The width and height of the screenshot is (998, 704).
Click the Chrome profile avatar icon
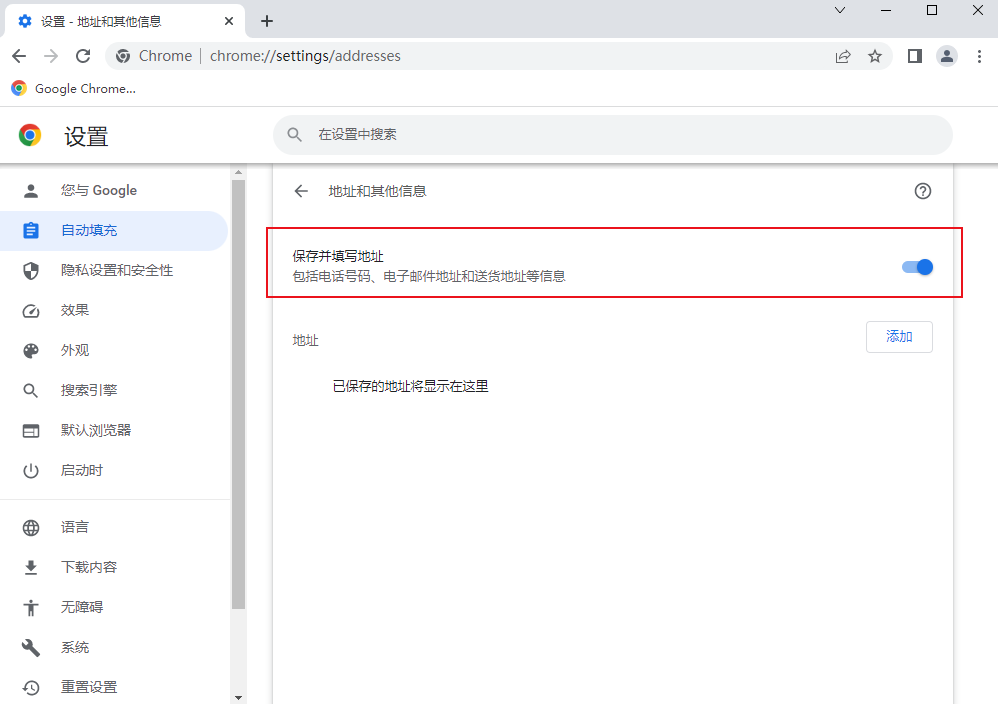pyautogui.click(x=947, y=56)
